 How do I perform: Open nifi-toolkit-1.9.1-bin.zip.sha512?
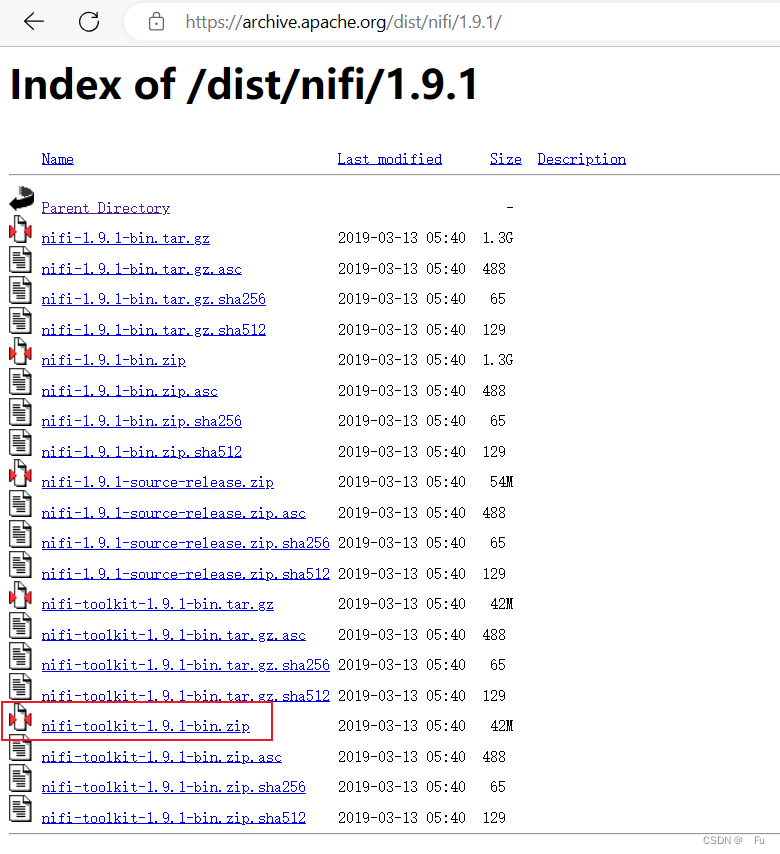point(174,818)
